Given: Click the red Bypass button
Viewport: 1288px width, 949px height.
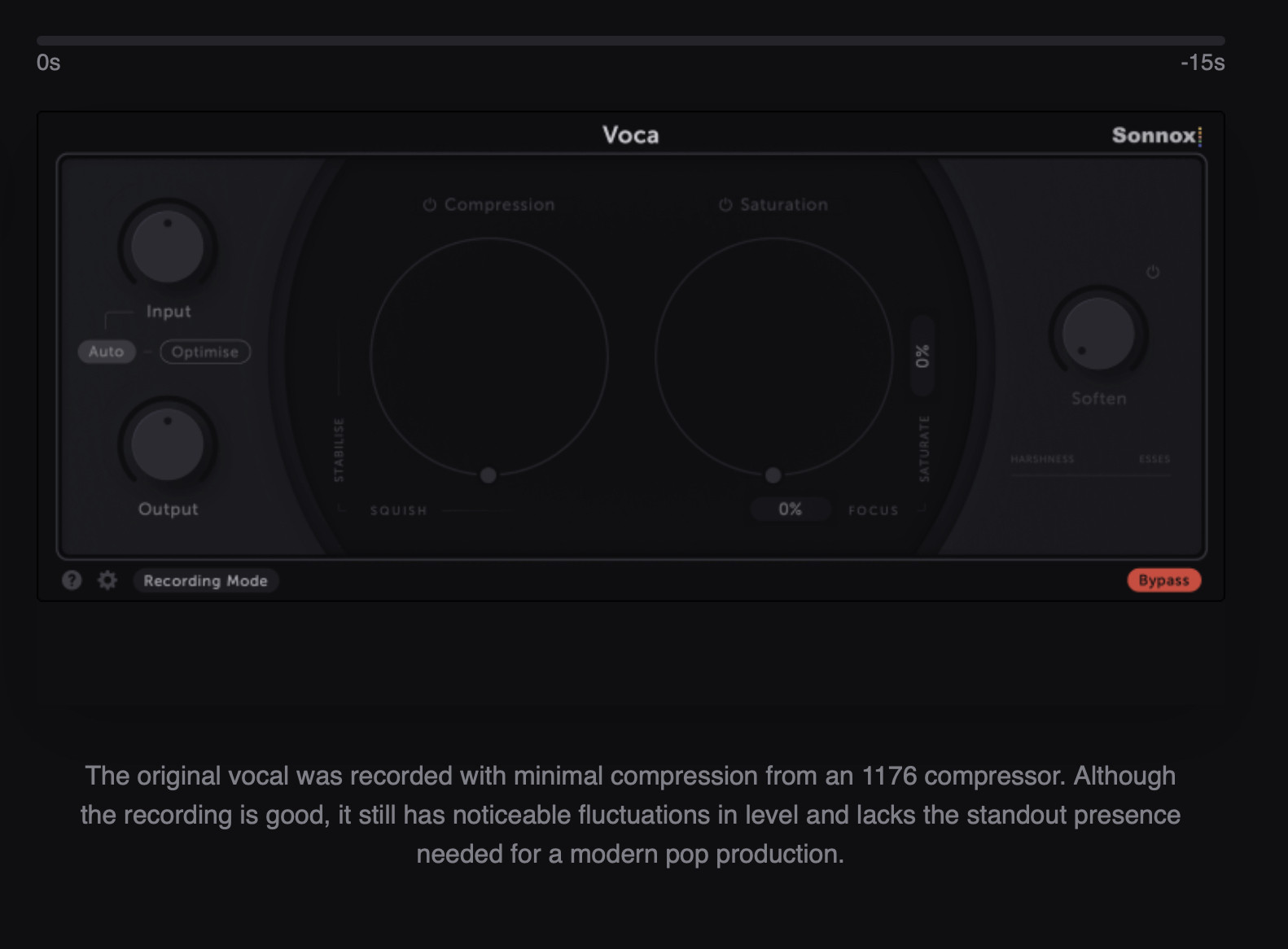Looking at the screenshot, I should 1164,580.
